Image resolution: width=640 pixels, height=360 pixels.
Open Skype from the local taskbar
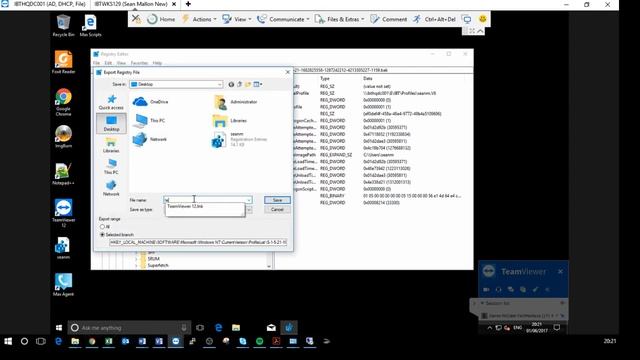tap(243, 341)
